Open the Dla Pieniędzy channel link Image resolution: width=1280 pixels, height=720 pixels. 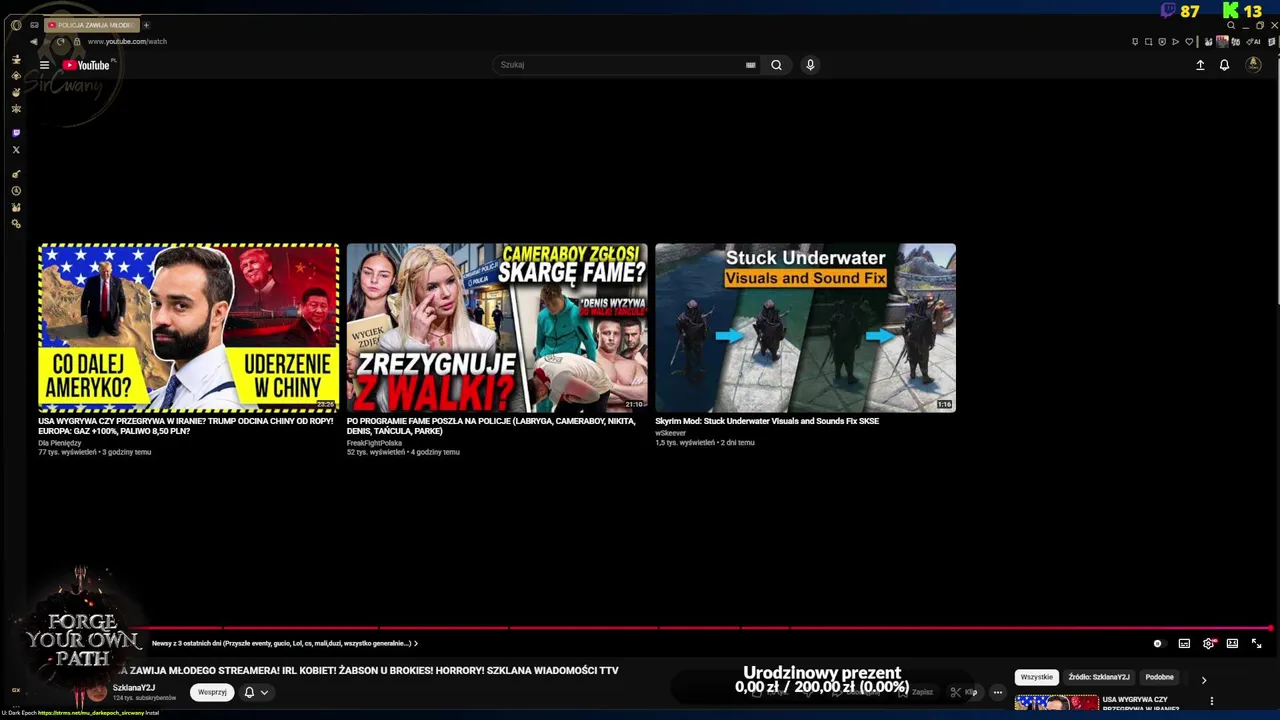(58, 443)
